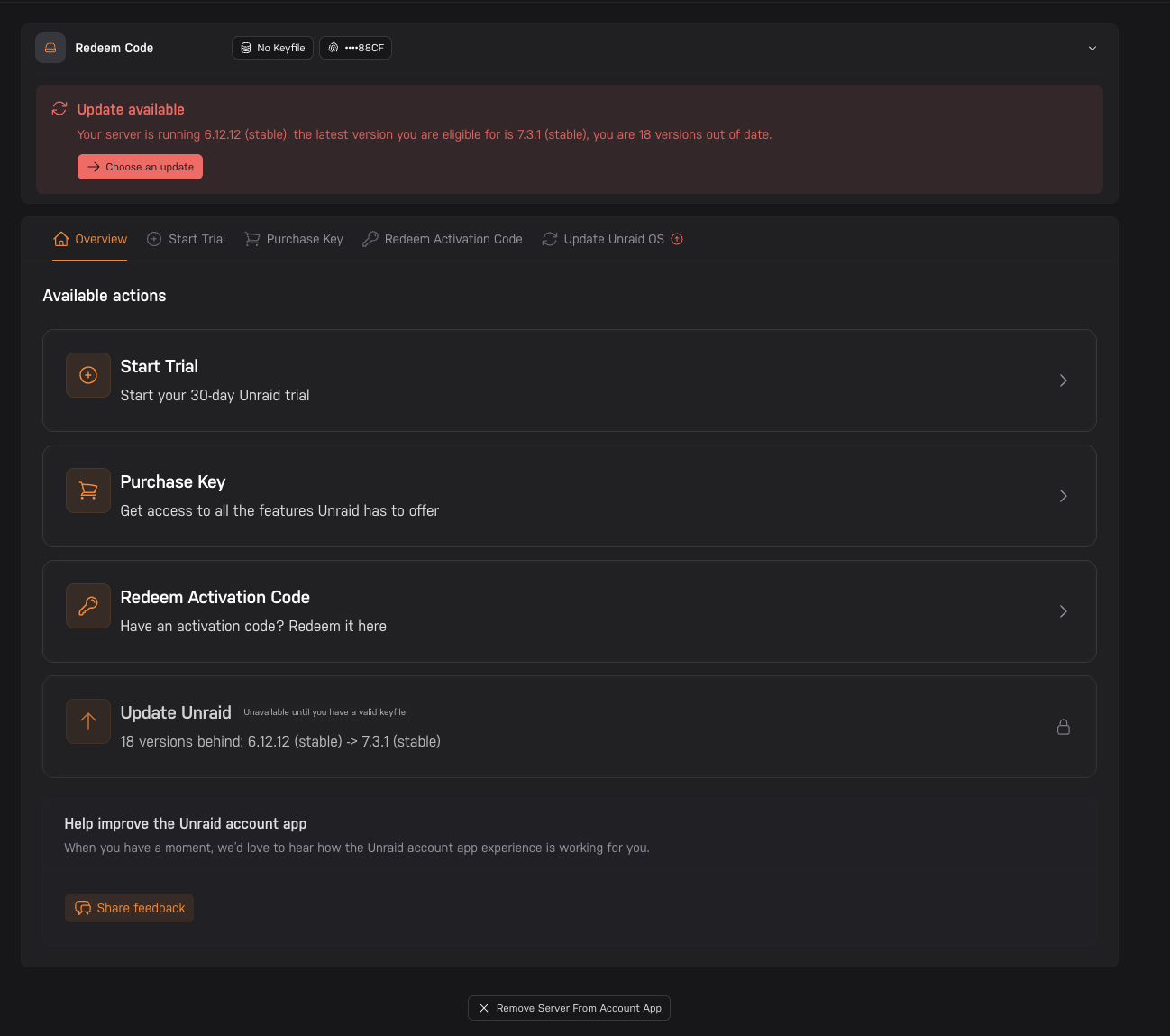Open the Update Unraid OS tab

click(613, 239)
